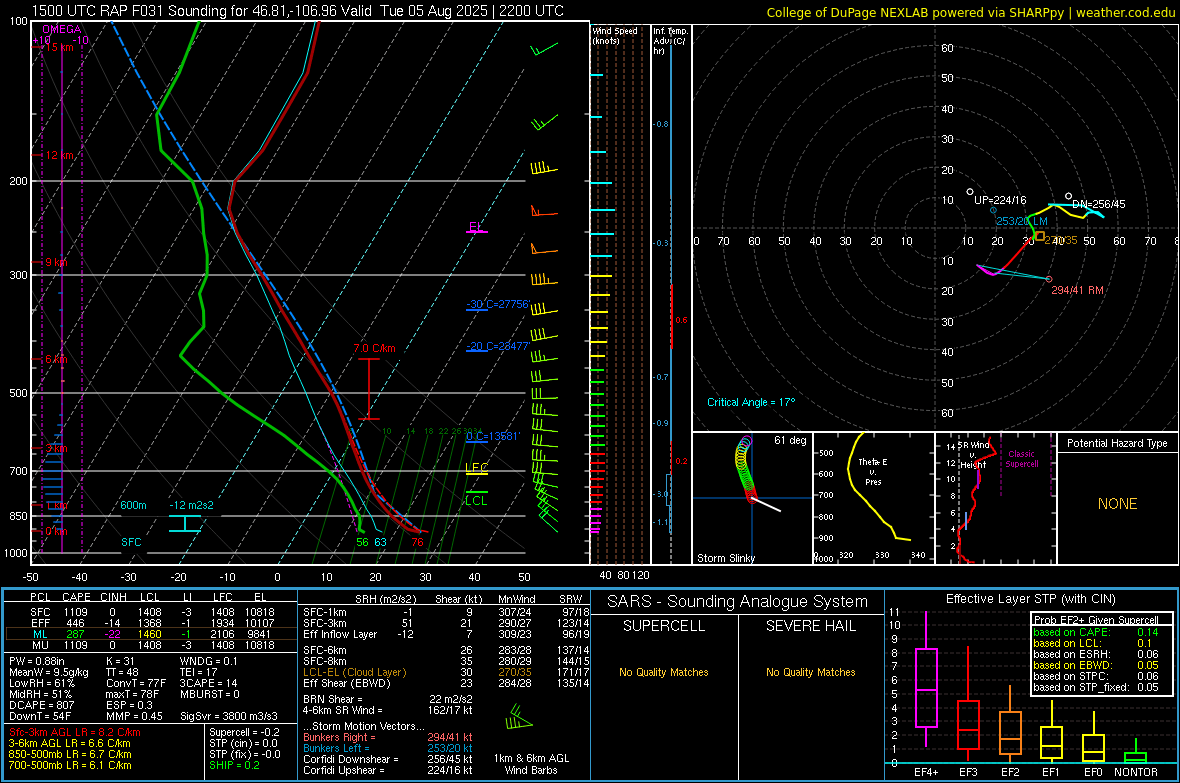
Task: Click the Supercell = -0.2 composite value
Action: 244,732
